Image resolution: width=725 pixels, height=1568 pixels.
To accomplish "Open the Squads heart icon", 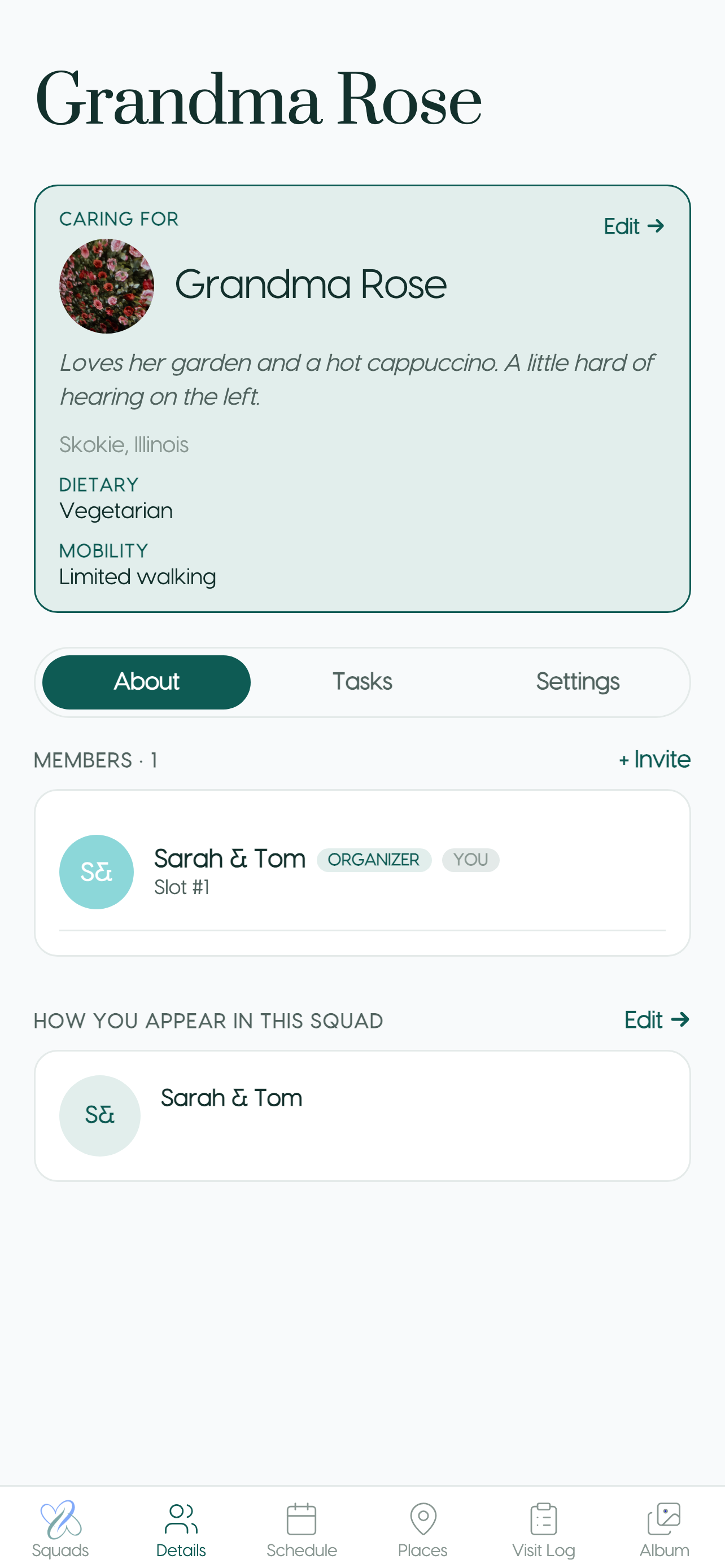I will pyautogui.click(x=60, y=1519).
